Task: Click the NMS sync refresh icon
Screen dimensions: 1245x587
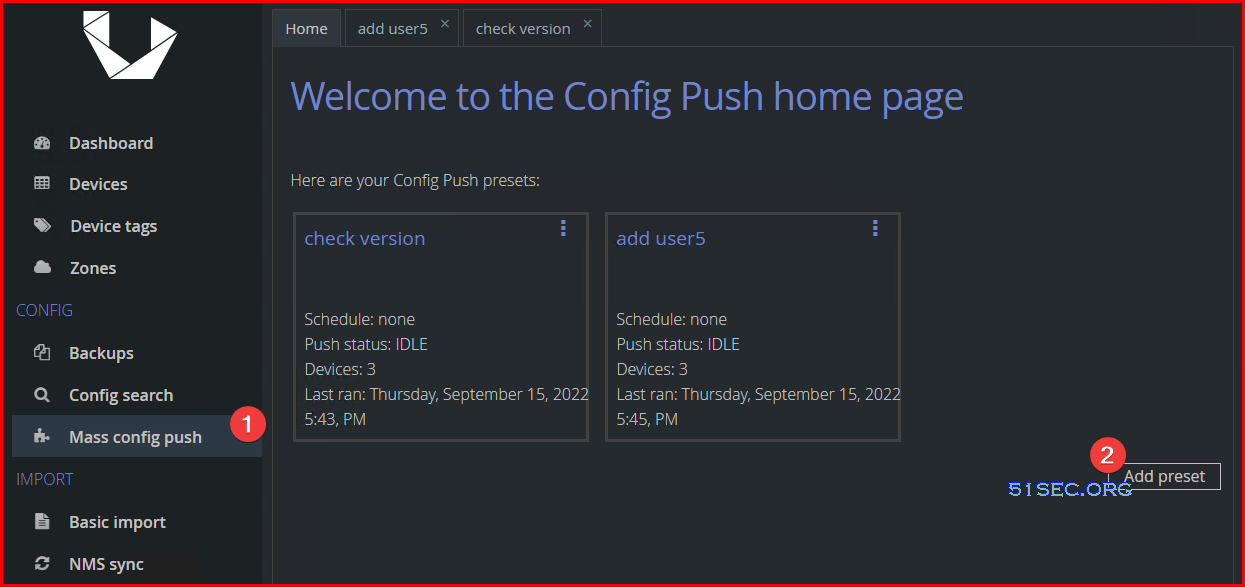Action: click(x=42, y=564)
